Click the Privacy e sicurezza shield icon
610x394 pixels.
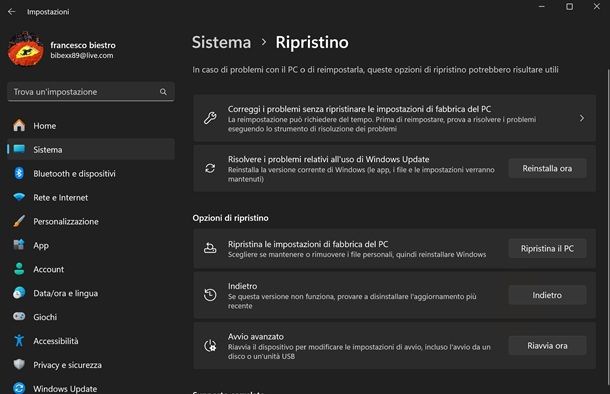[x=19, y=364]
